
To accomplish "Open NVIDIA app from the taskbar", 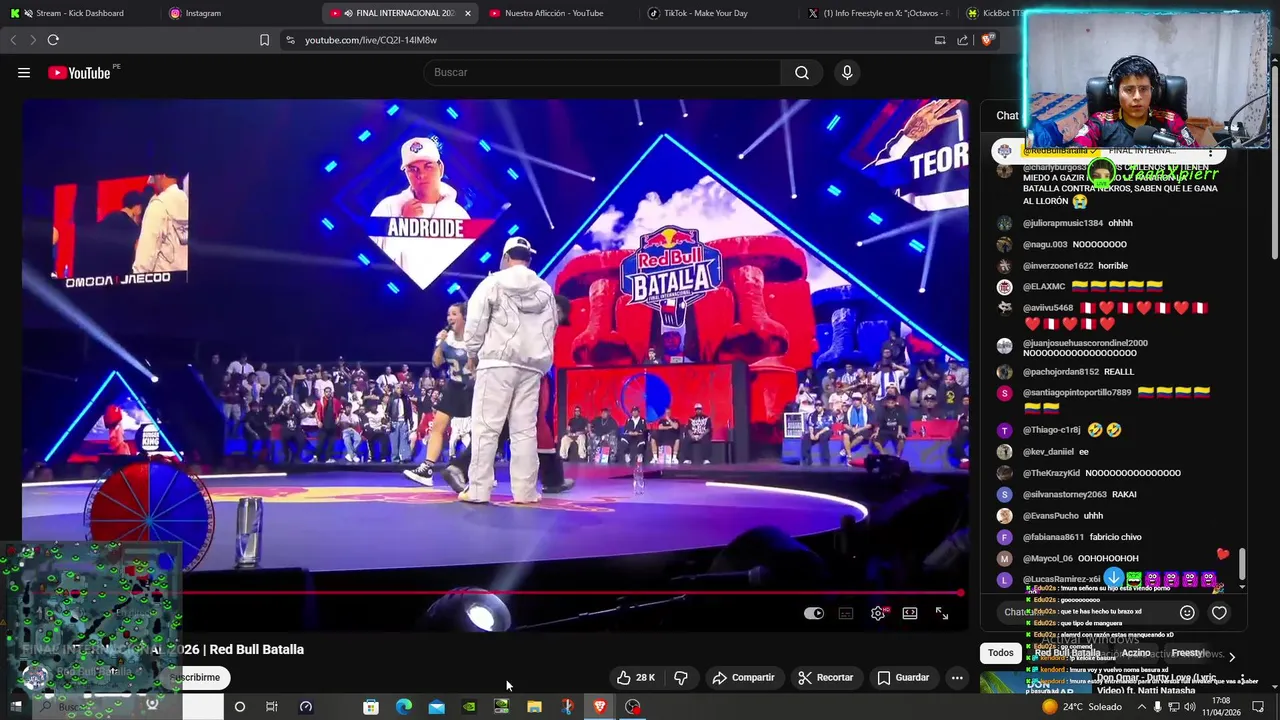I will tap(469, 706).
